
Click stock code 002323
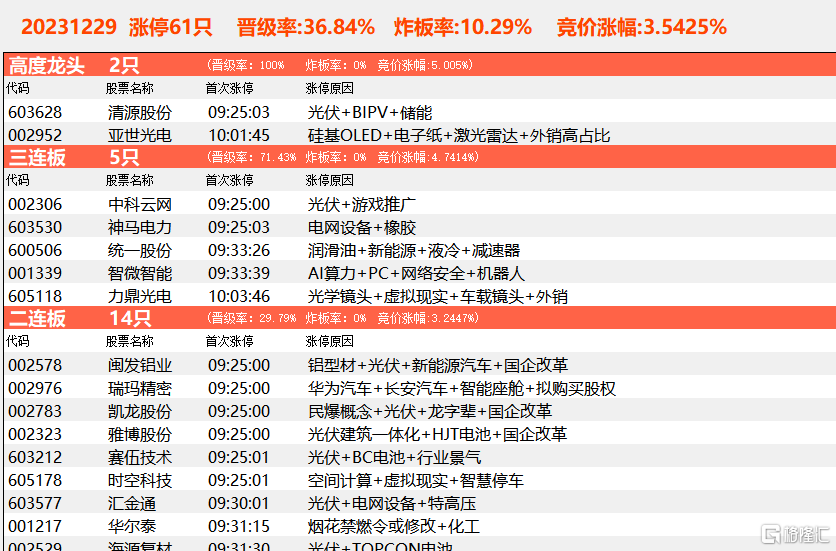[35, 434]
